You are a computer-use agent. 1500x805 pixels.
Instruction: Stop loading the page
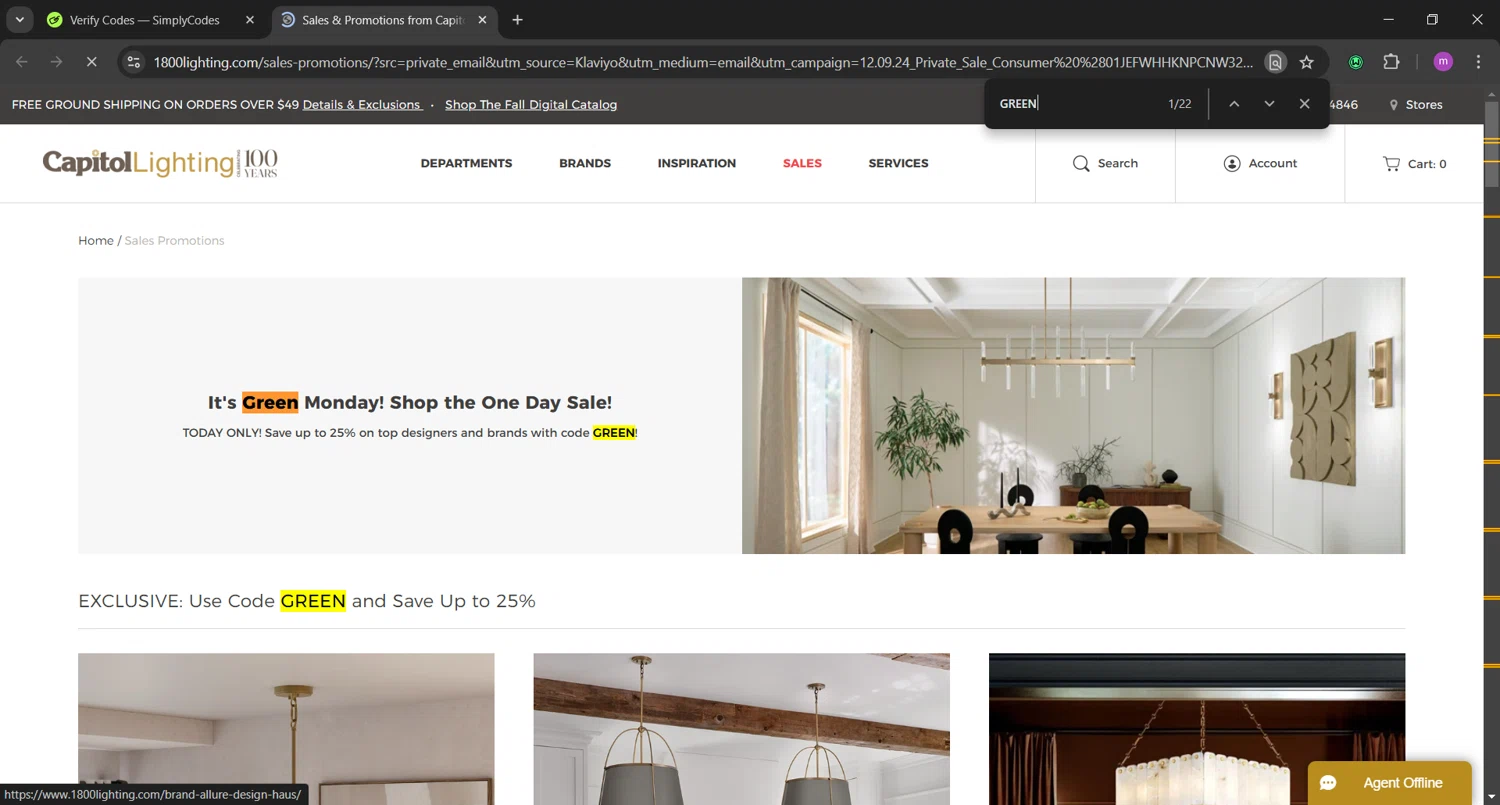(x=91, y=62)
